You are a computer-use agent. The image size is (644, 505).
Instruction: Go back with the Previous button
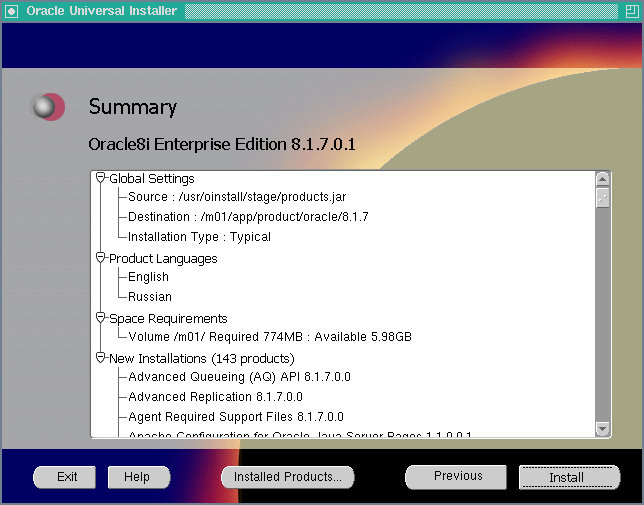[458, 476]
